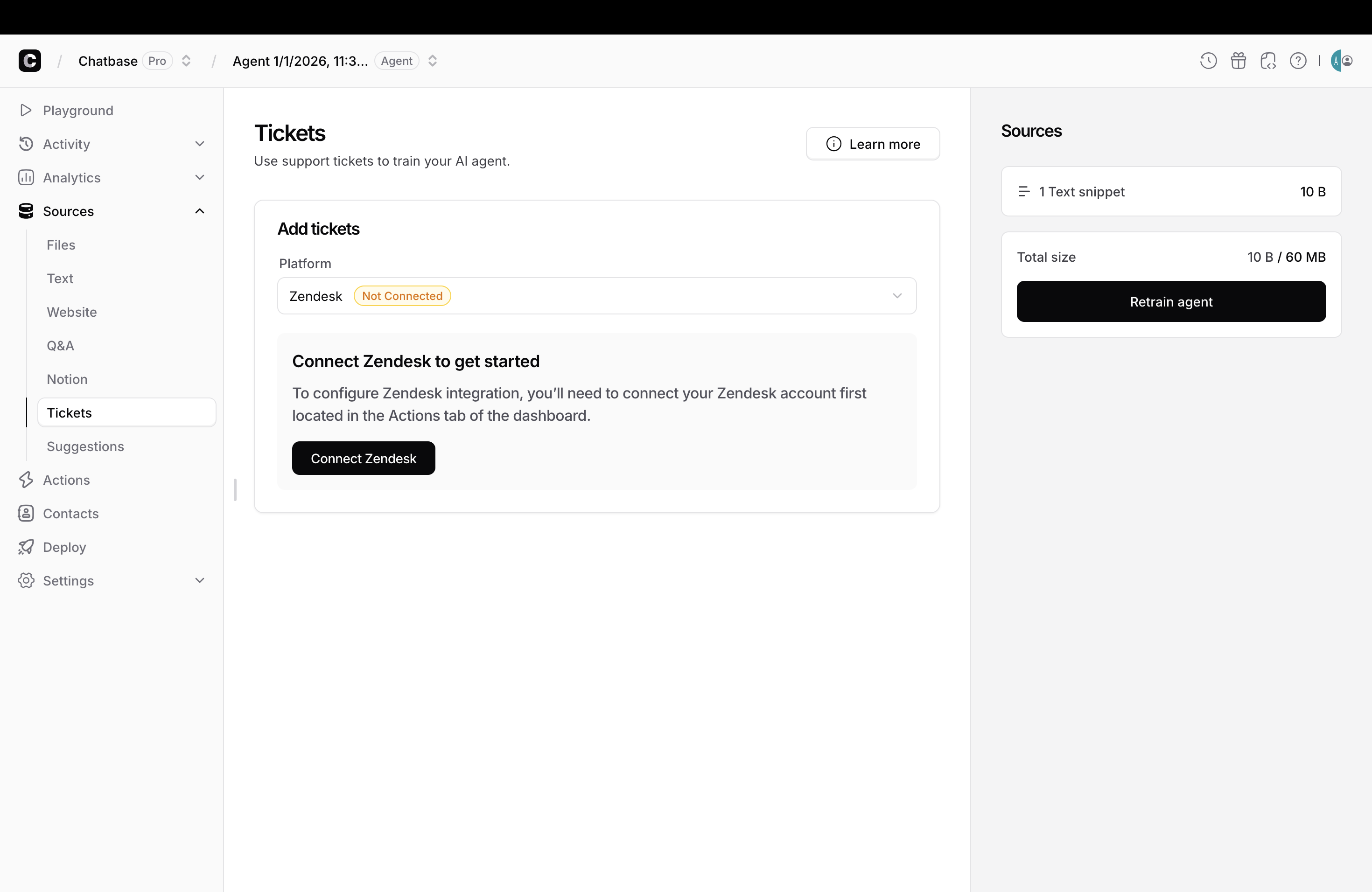Open the history icon in the top bar
This screenshot has height=892, width=1372.
click(x=1208, y=61)
